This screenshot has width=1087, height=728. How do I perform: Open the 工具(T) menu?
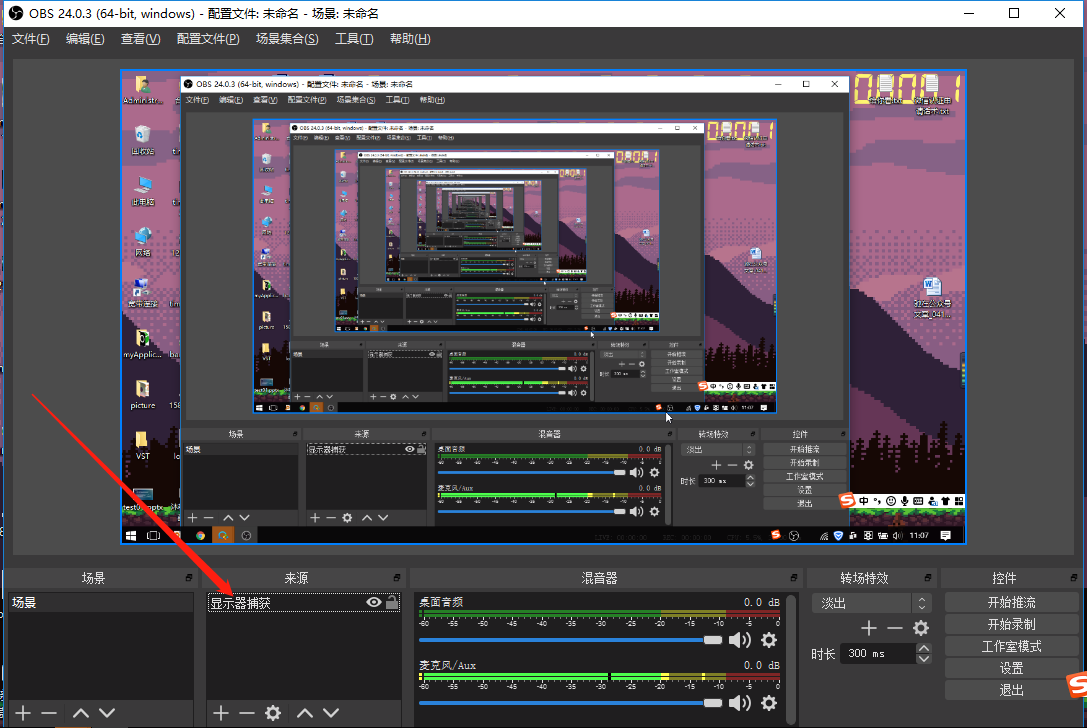pos(354,39)
